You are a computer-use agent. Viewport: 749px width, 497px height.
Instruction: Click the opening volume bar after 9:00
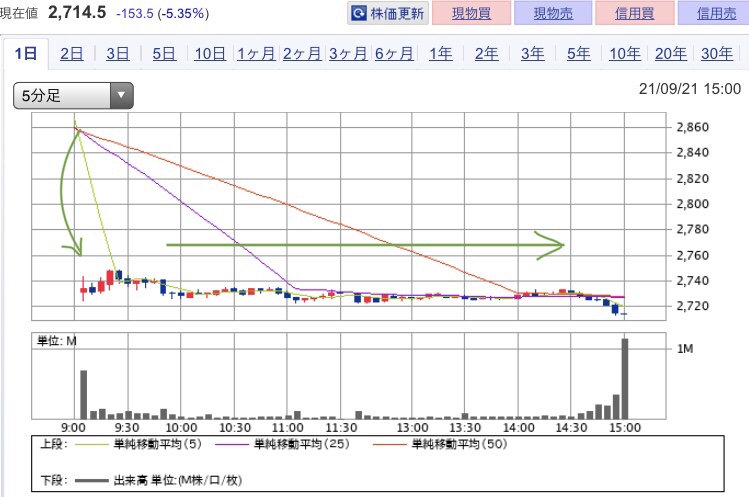84,394
